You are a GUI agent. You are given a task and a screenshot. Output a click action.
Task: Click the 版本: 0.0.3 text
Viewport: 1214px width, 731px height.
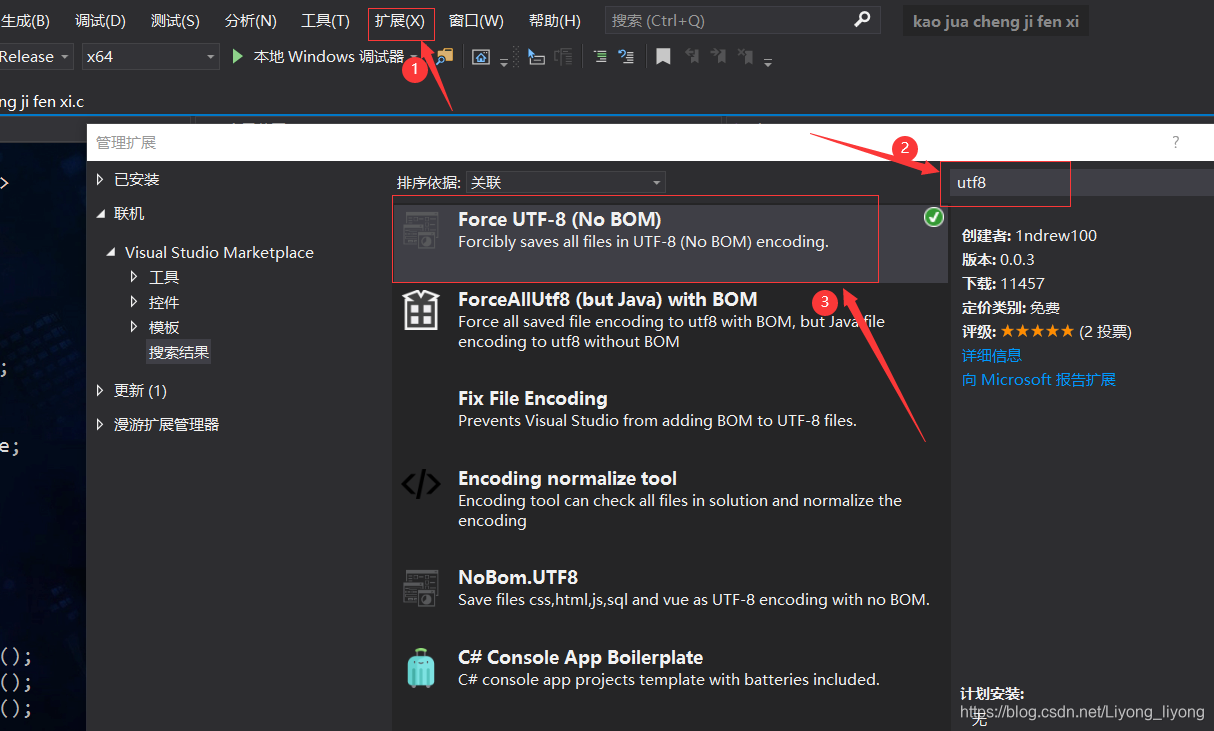pyautogui.click(x=998, y=259)
